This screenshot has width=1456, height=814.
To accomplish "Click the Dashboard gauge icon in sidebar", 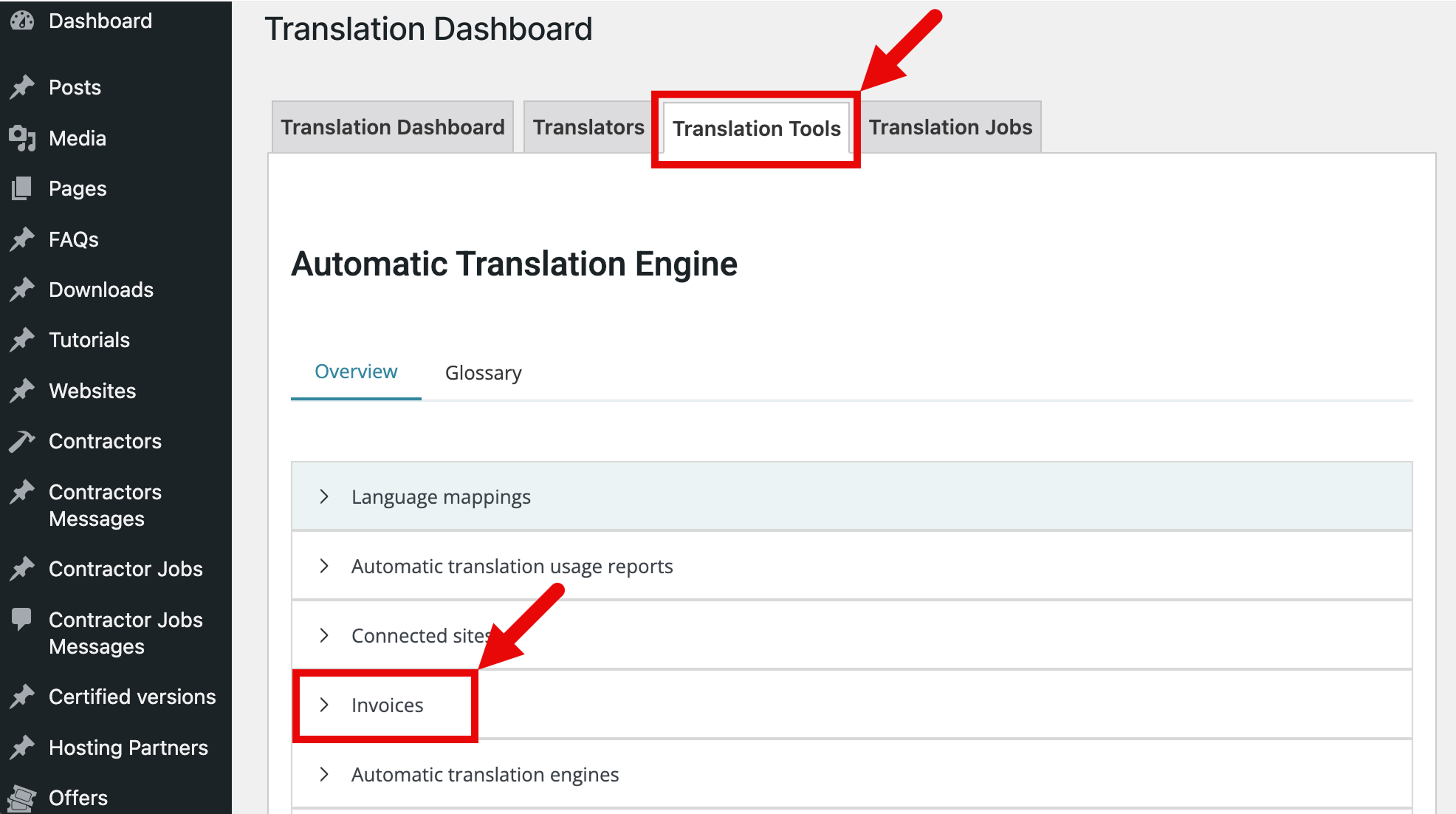I will 22,21.
